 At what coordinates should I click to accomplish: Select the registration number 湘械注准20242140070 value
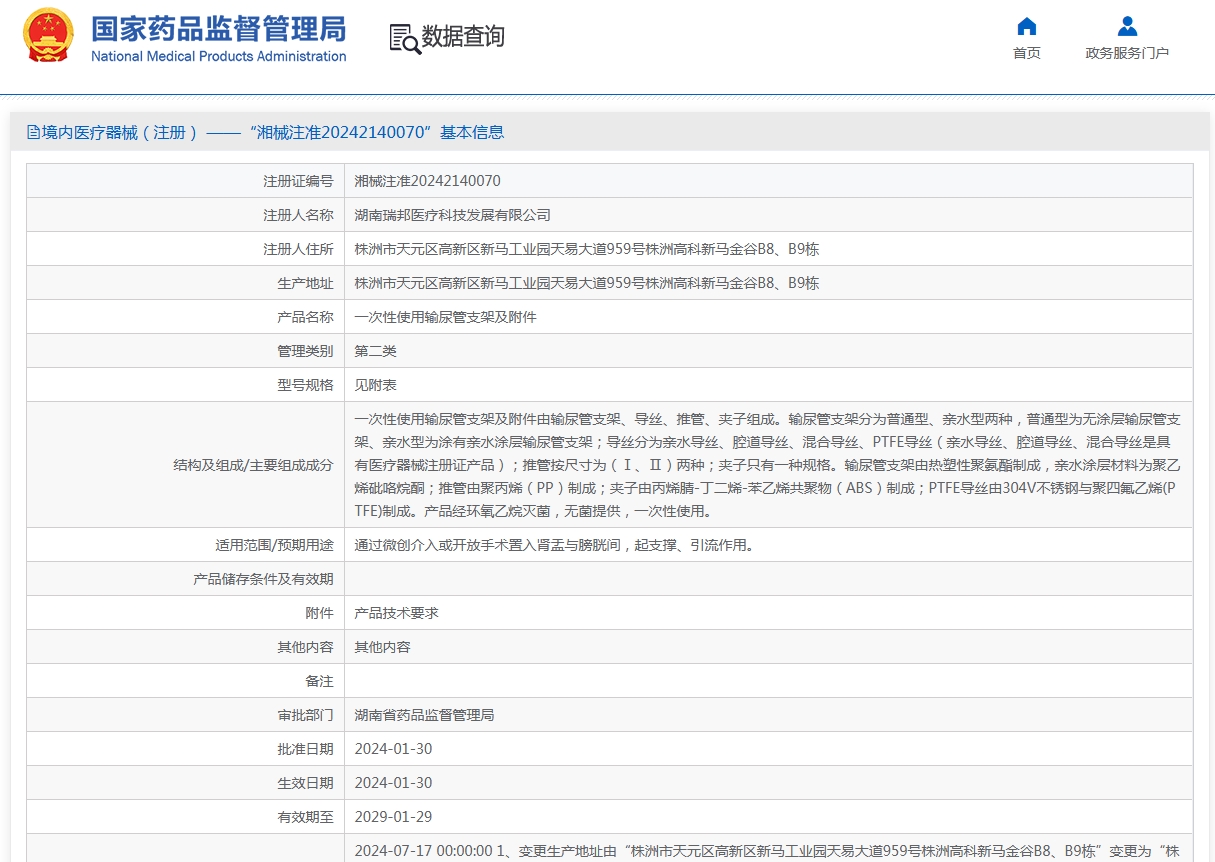click(428, 181)
